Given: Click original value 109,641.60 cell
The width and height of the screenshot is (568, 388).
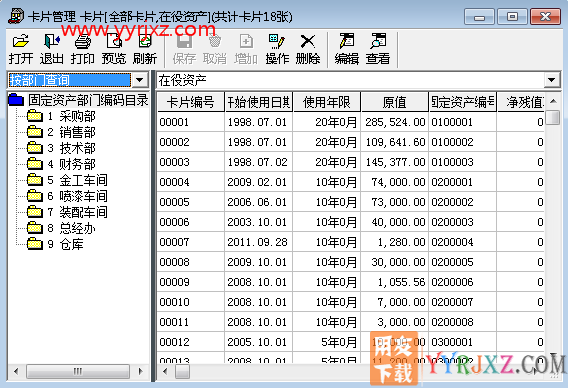Looking at the screenshot, I should [x=394, y=142].
